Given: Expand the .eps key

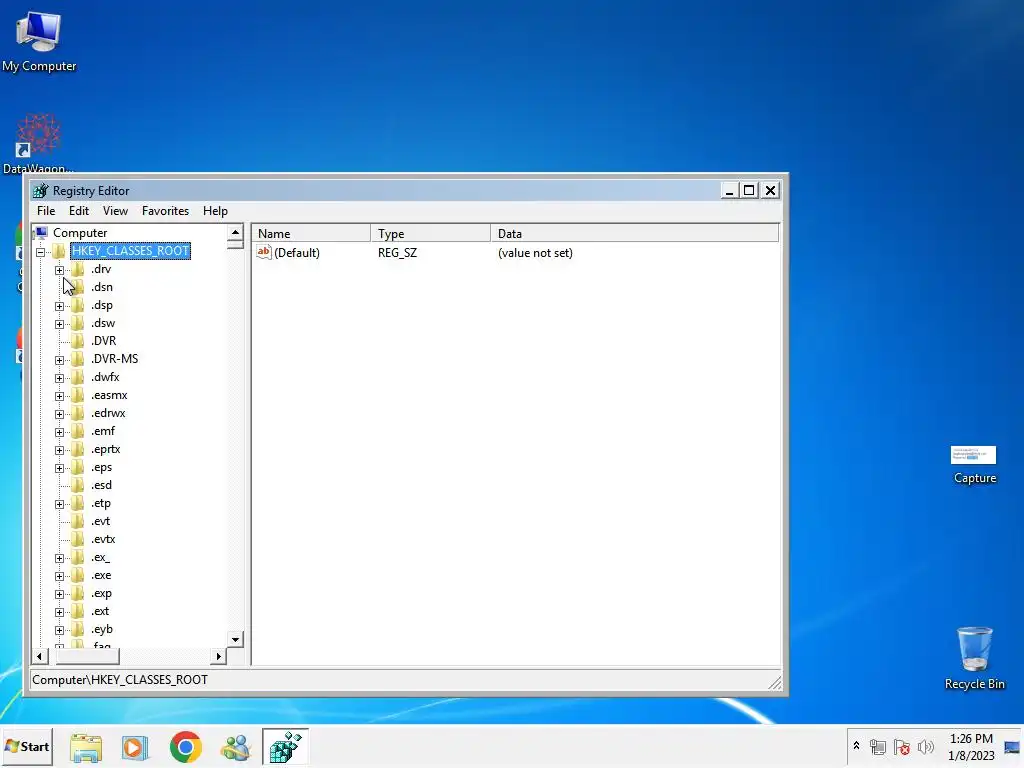Looking at the screenshot, I should 59,468.
